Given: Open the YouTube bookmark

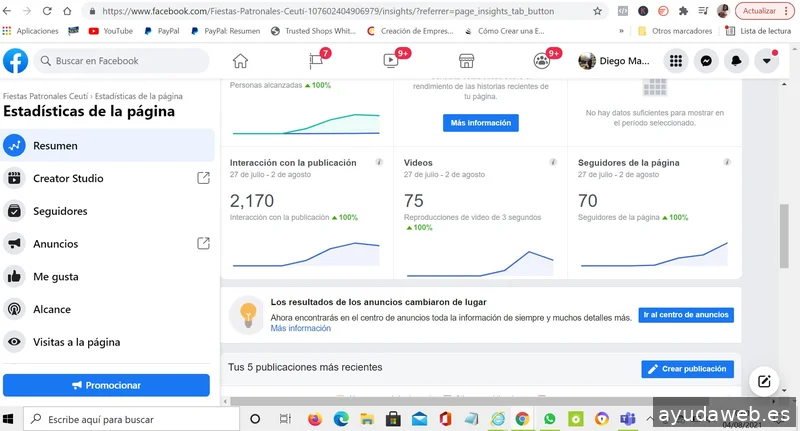Looking at the screenshot, I should click(x=111, y=31).
